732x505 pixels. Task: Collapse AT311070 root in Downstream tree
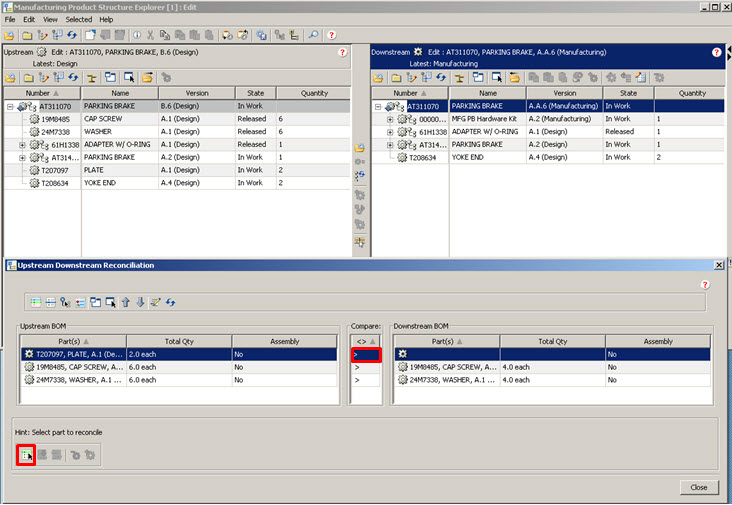pyautogui.click(x=378, y=107)
